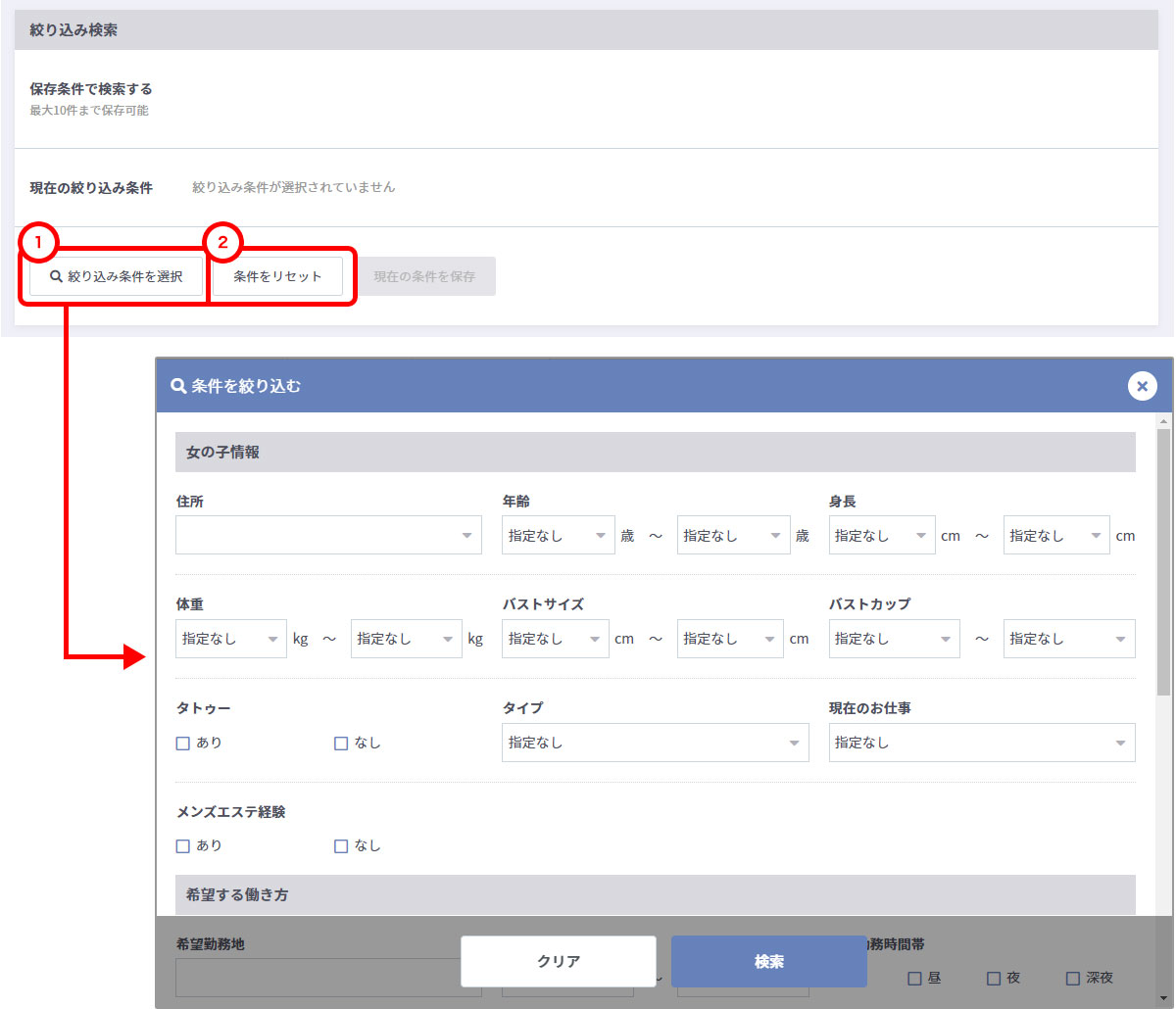Open the 現在のお仕事 dropdown

[981, 743]
